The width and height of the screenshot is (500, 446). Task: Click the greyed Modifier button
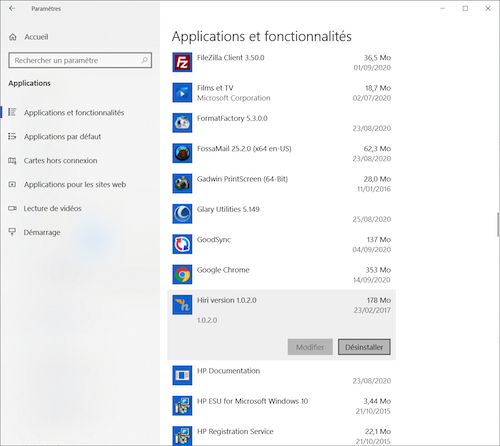310,347
